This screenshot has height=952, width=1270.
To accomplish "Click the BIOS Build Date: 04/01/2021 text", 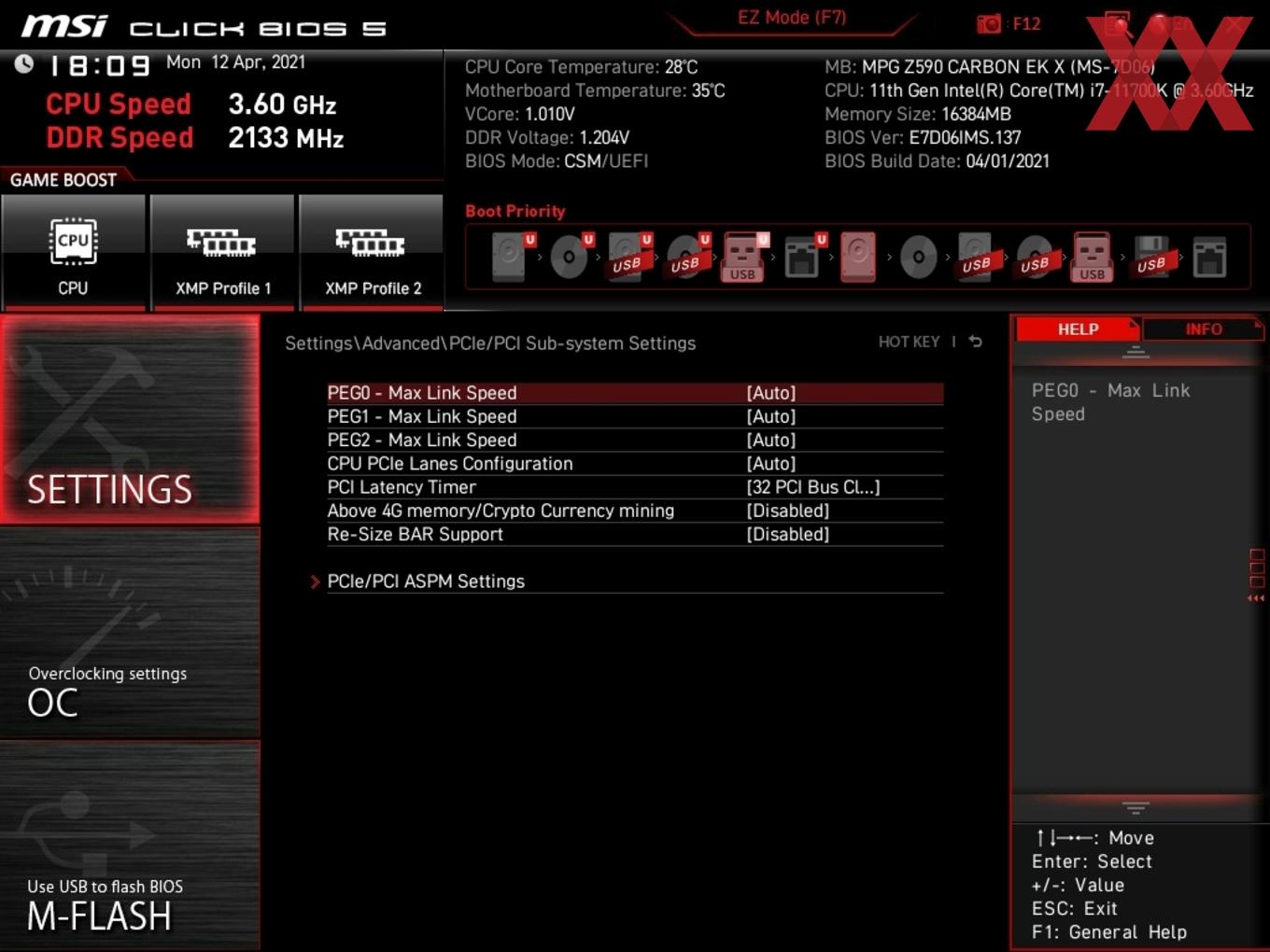I will 937,161.
